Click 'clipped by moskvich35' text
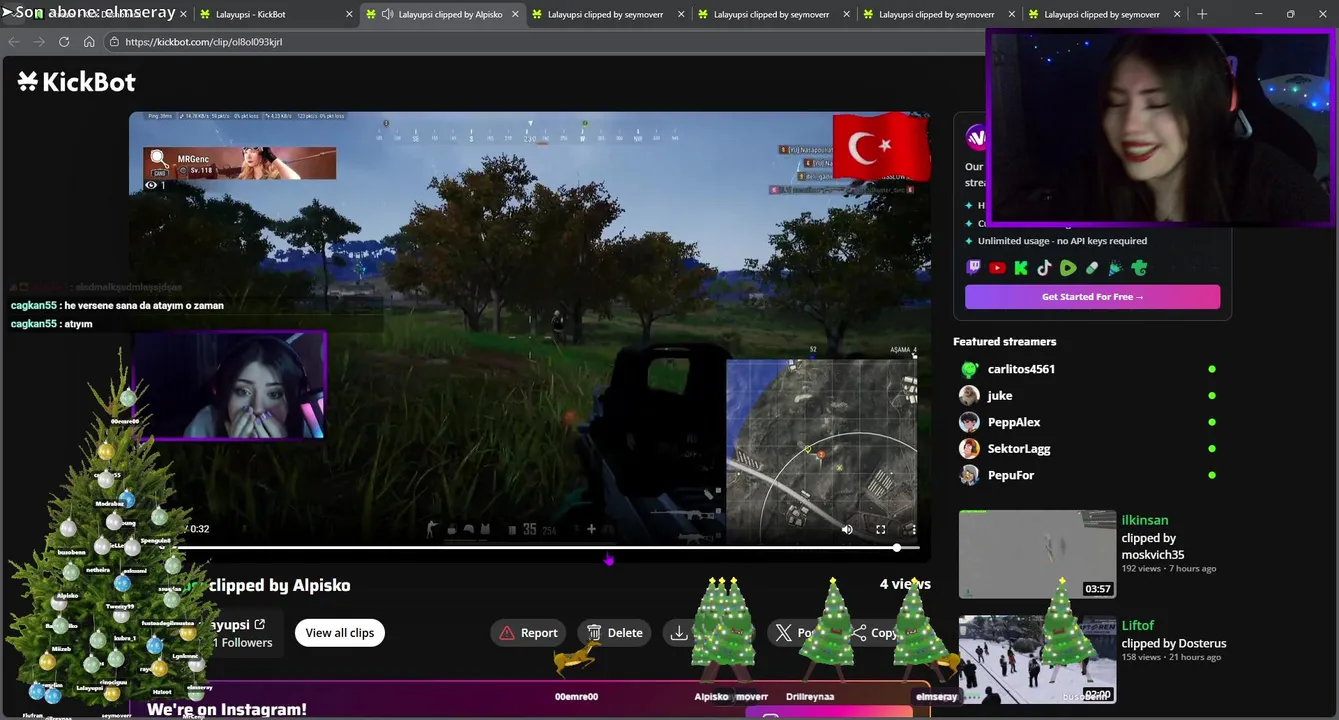The width and height of the screenshot is (1339, 720). [1153, 546]
